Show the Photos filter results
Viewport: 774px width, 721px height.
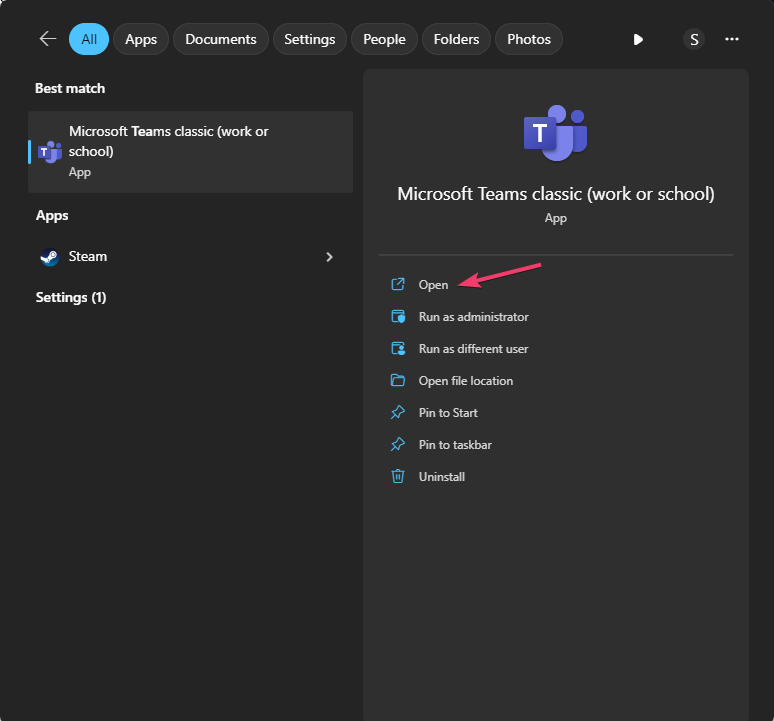[x=529, y=39]
